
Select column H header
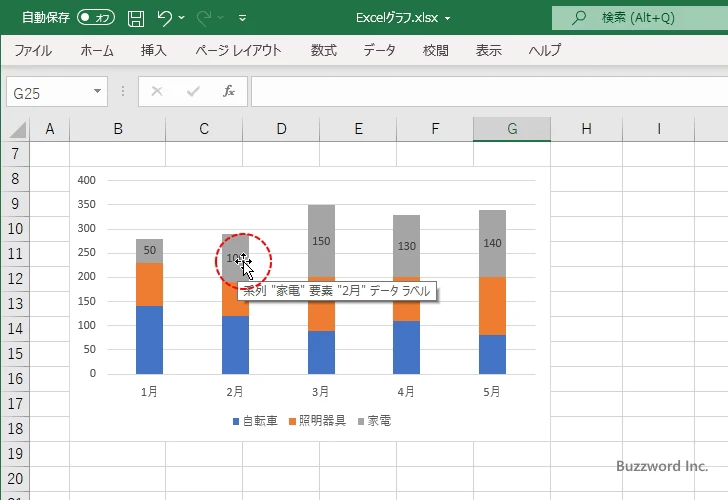tap(586, 129)
